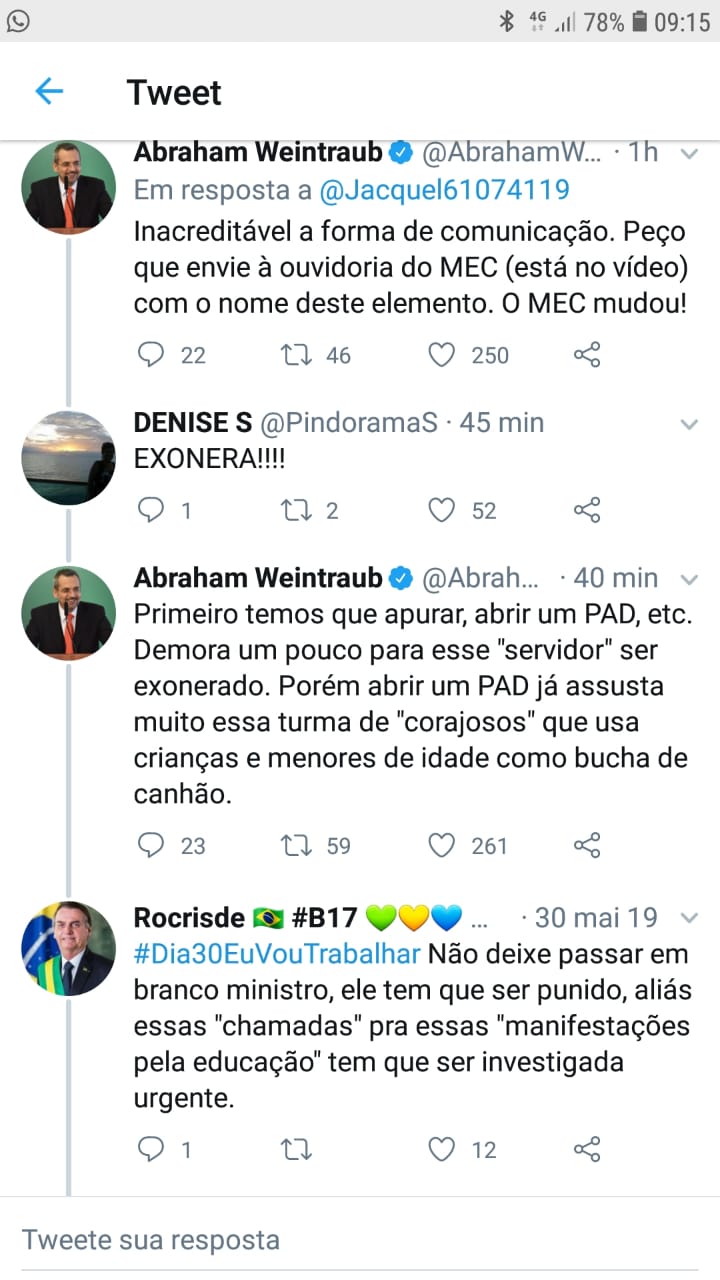The width and height of the screenshot is (720, 1280).
Task: Like DENISE S's tweet with 52 likes
Action: pyautogui.click(x=442, y=511)
